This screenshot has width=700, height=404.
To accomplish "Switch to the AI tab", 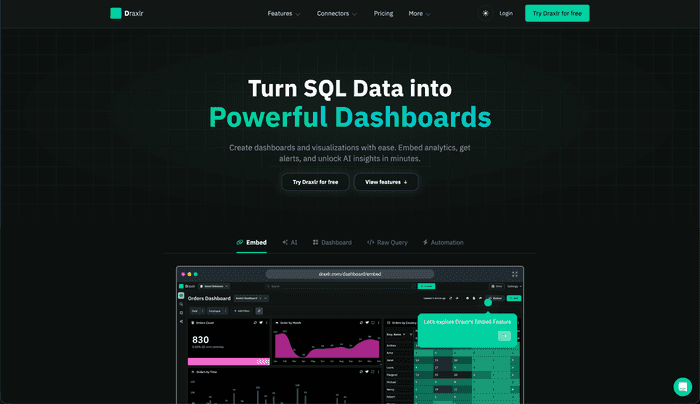I will point(290,242).
